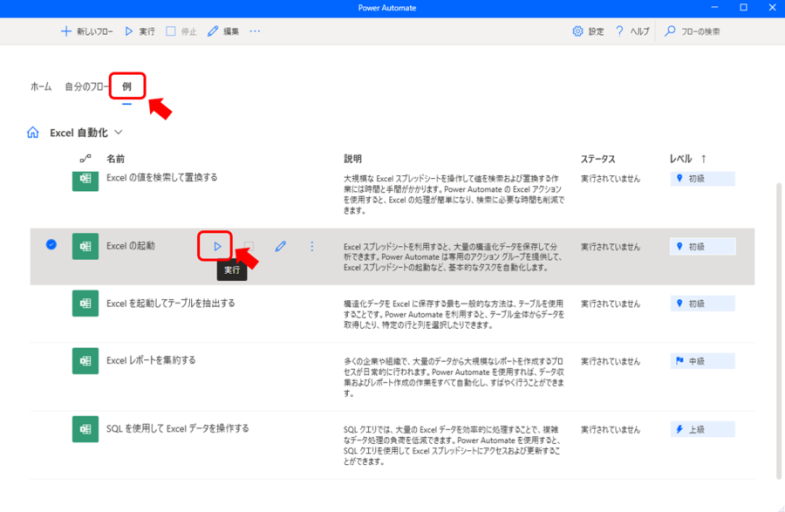Click the flow search (フローの検索) field
This screenshot has height=512, width=785.
click(x=692, y=32)
